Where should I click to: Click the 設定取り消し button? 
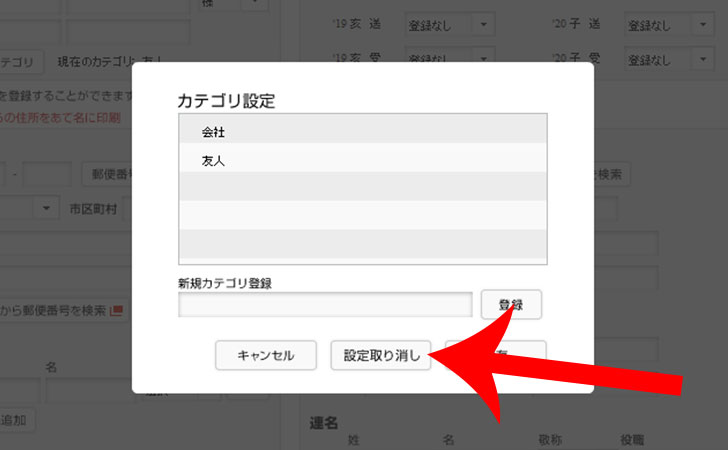pos(381,355)
